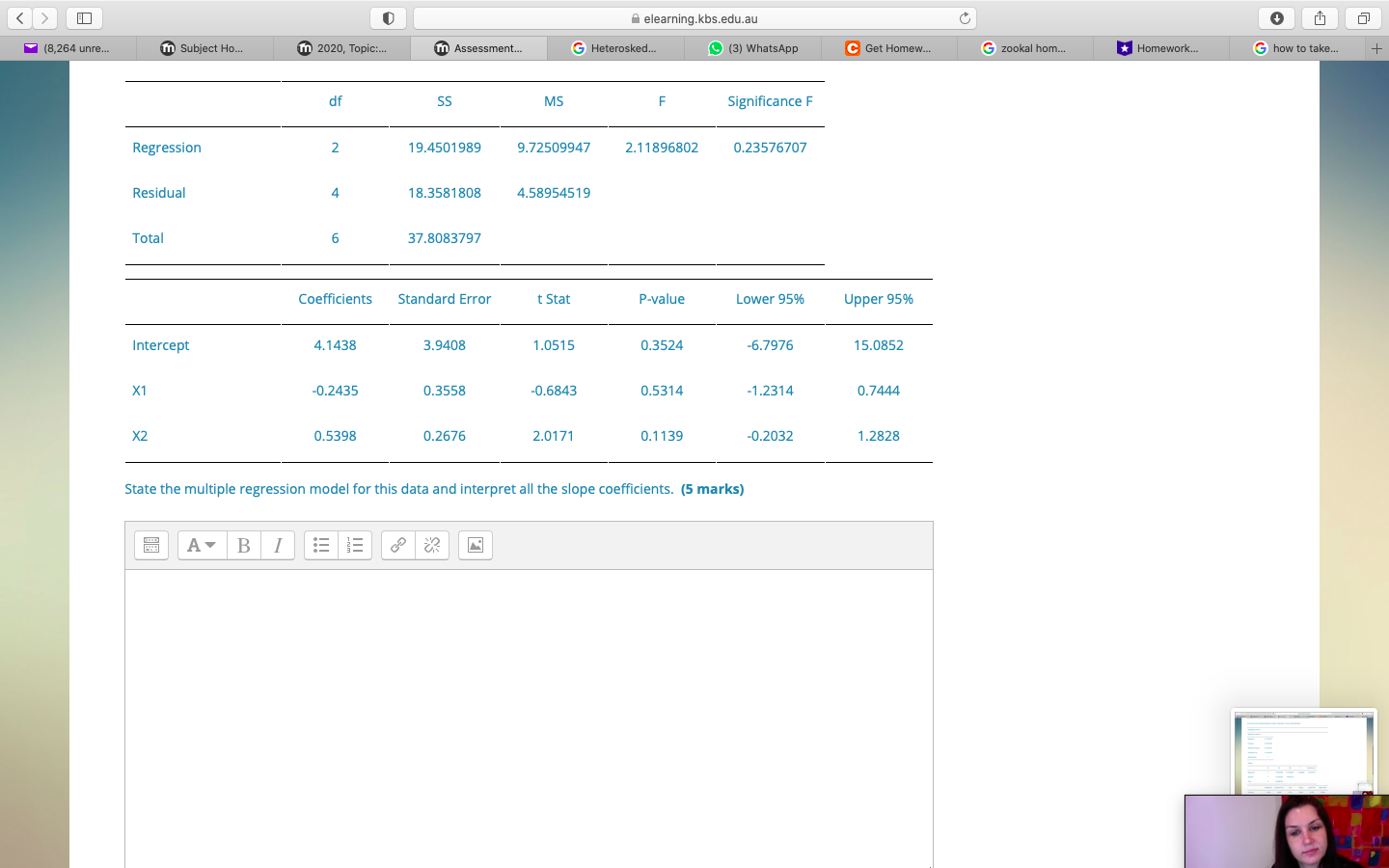
Task: Open the paragraph styles dropdown
Action: click(x=203, y=545)
